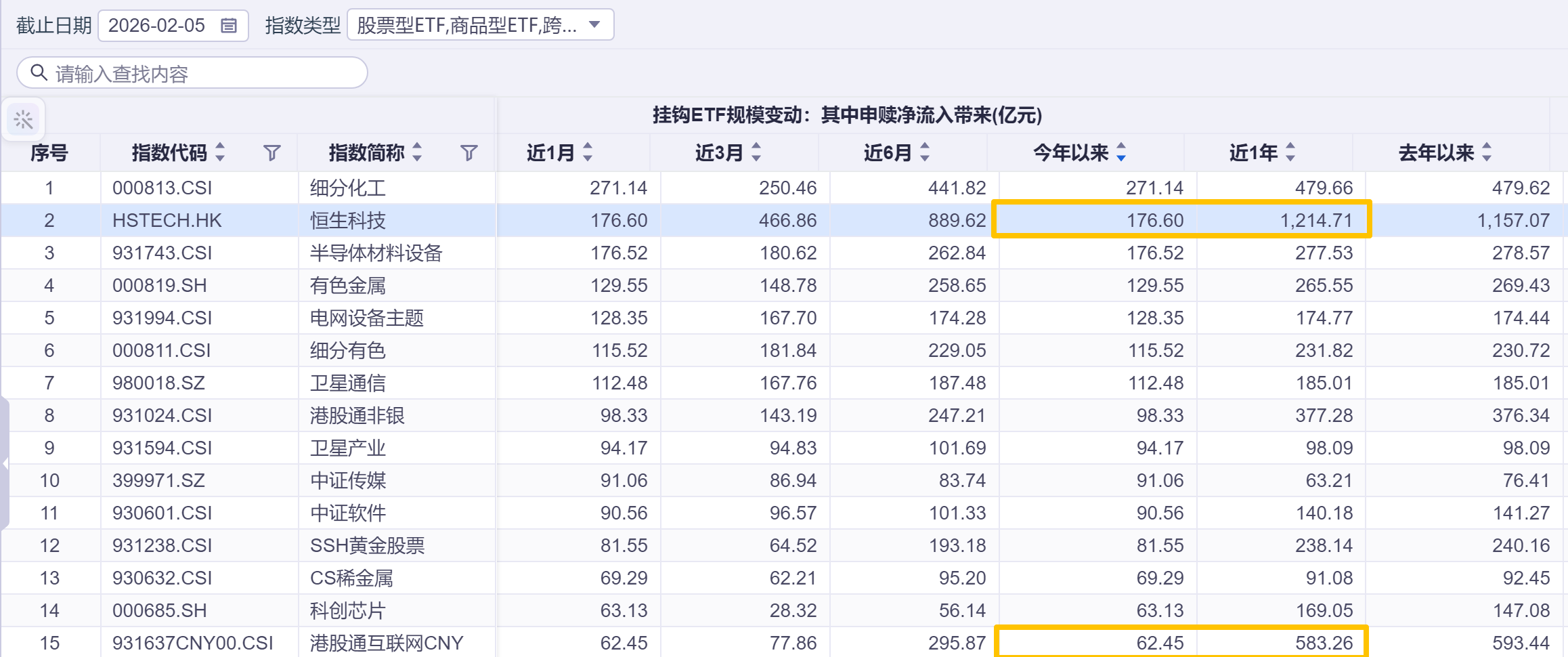Open the calendar picker for 截止日期
The image size is (1568, 657).
[229, 26]
